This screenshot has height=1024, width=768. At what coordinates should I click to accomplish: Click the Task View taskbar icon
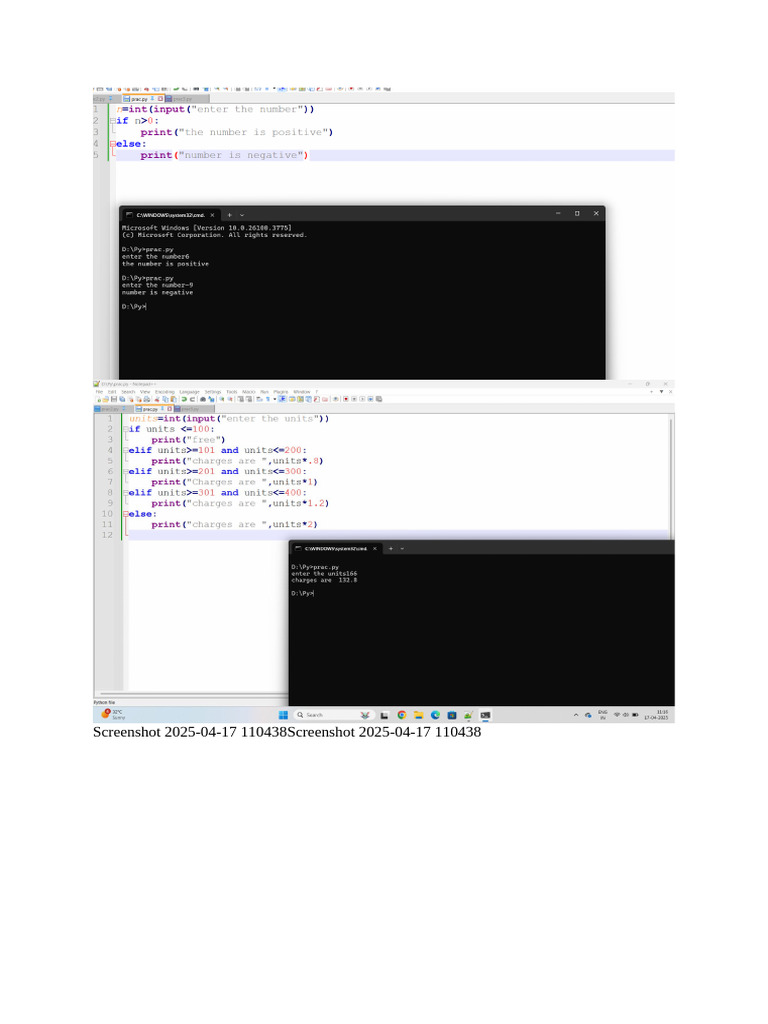(385, 715)
